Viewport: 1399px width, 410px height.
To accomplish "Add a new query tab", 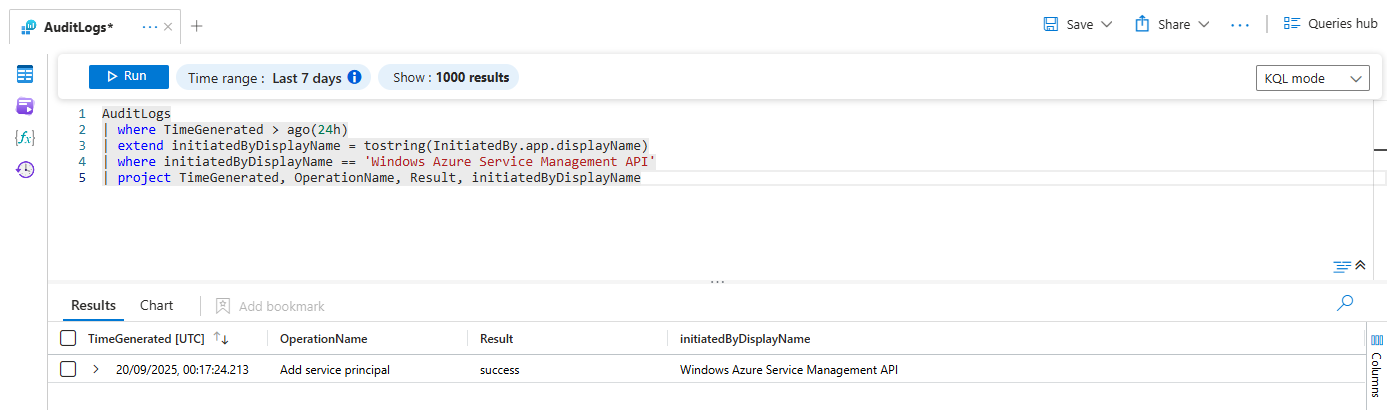I will [197, 26].
